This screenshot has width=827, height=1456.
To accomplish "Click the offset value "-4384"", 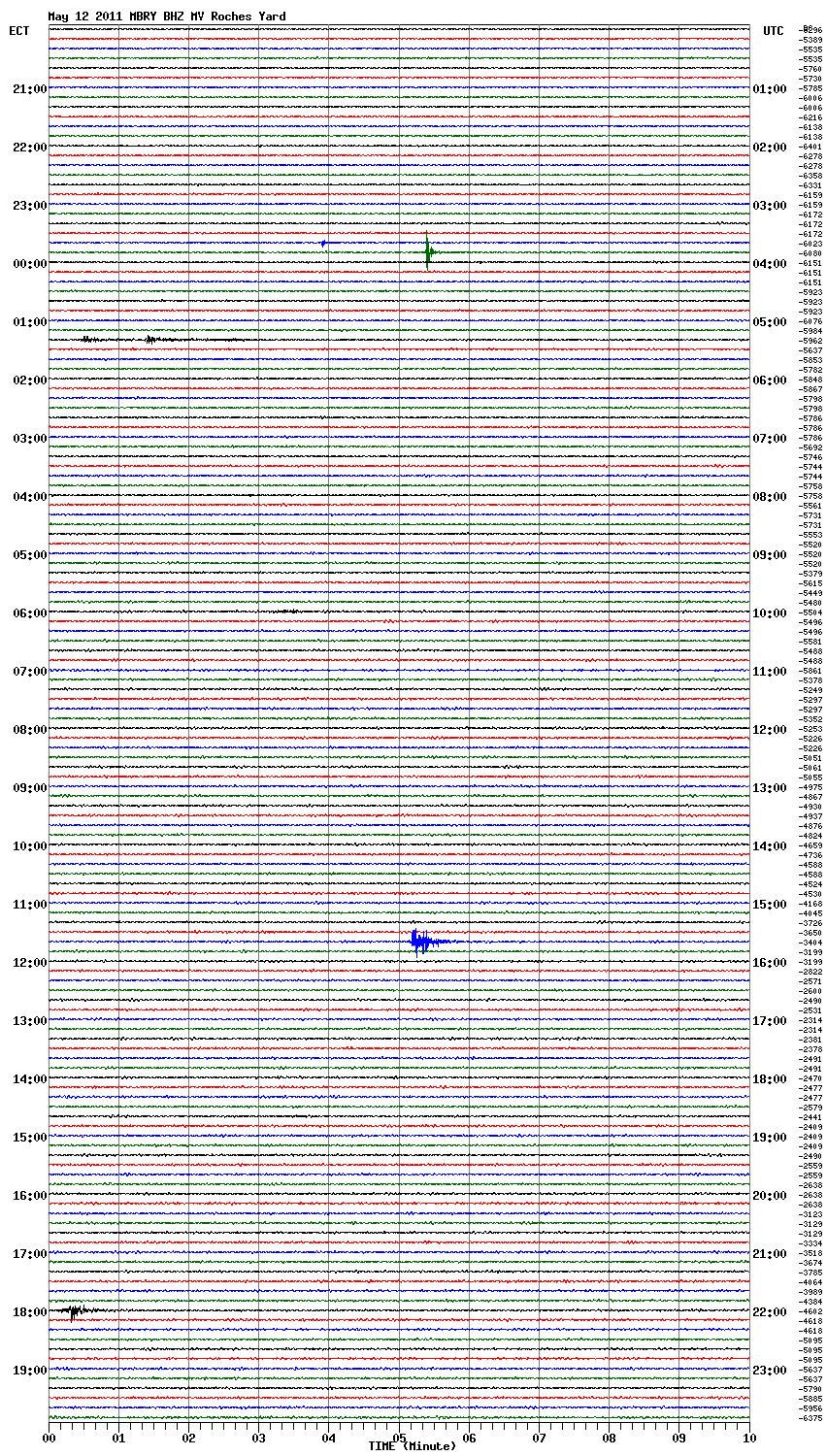I will pos(810,1302).
